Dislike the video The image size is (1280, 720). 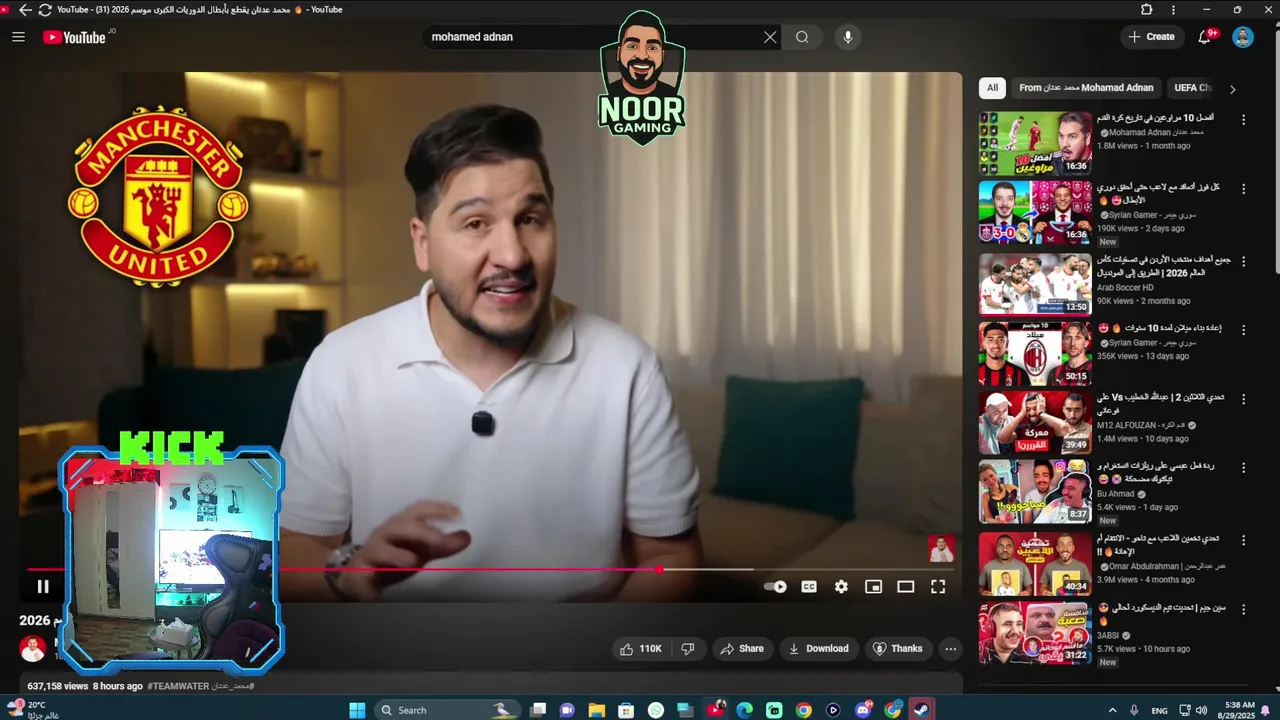point(687,649)
